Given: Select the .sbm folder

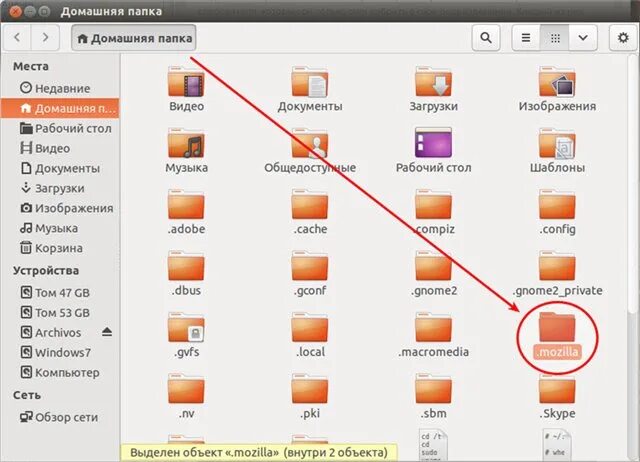Looking at the screenshot, I should [x=433, y=390].
